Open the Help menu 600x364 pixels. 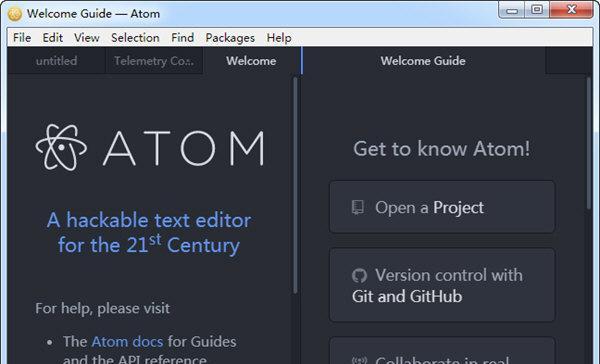[279, 38]
